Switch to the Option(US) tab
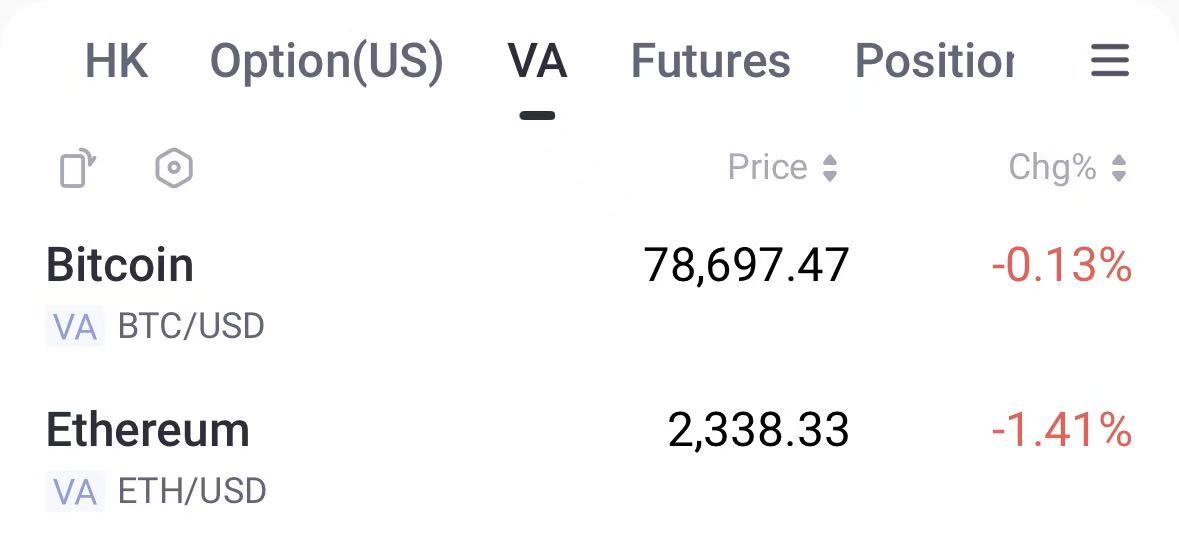Screen dimensions: 1179x536 pyautogui.click(x=326, y=61)
